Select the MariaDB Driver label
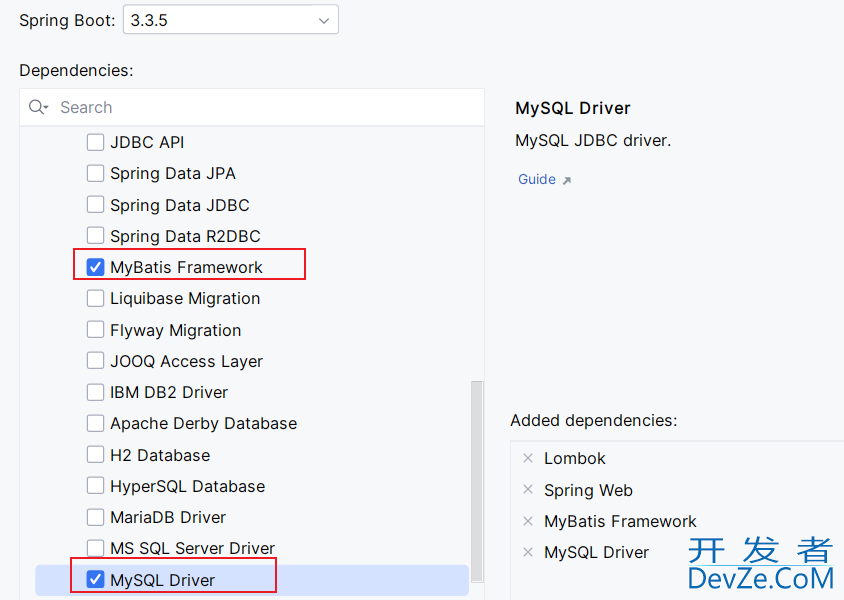Image resolution: width=844 pixels, height=600 pixels. pos(168,518)
